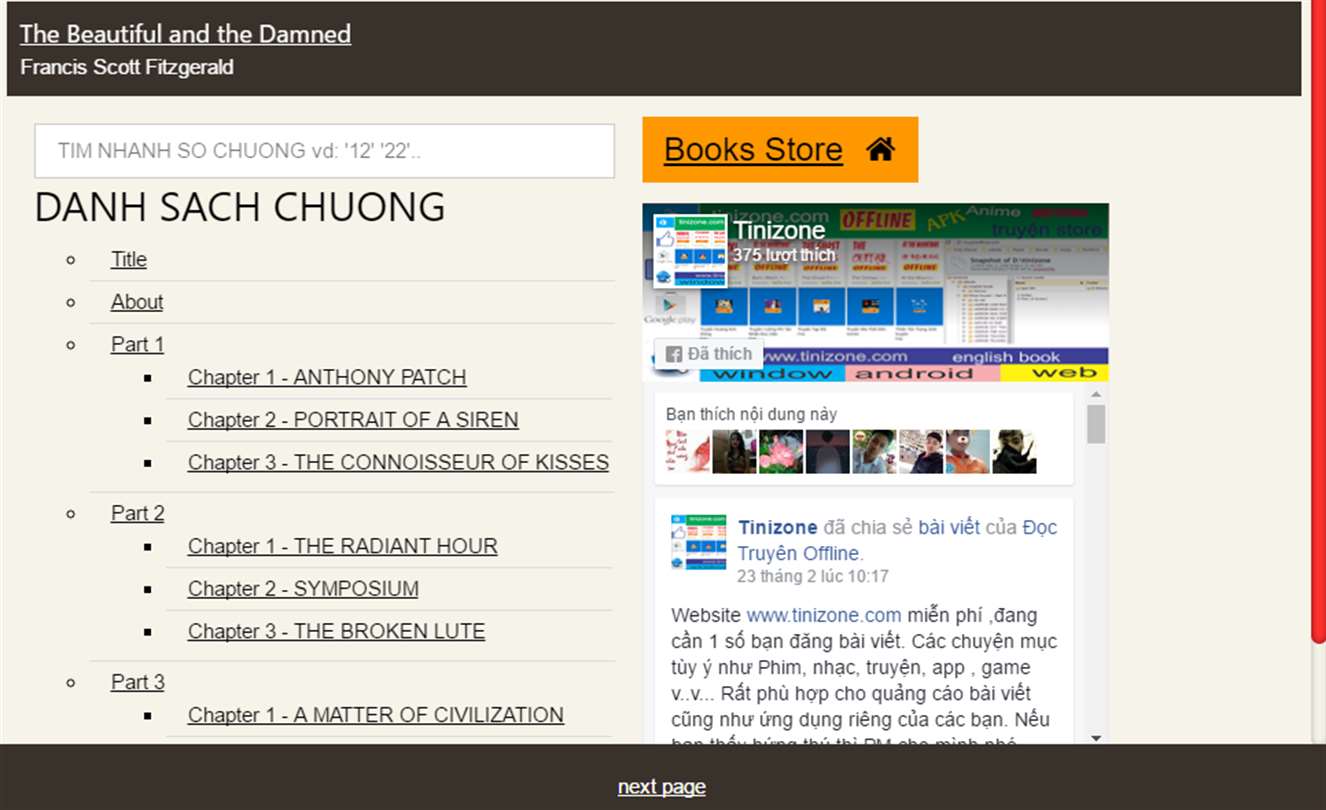This screenshot has height=810, width=1326.
Task: Click the seventh liker avatar thumbnail
Action: (967, 452)
